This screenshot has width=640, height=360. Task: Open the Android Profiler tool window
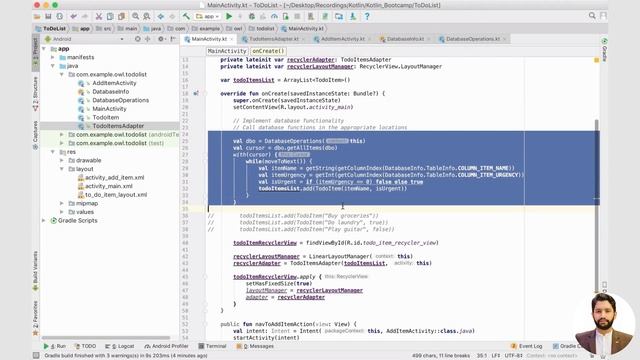(166, 346)
